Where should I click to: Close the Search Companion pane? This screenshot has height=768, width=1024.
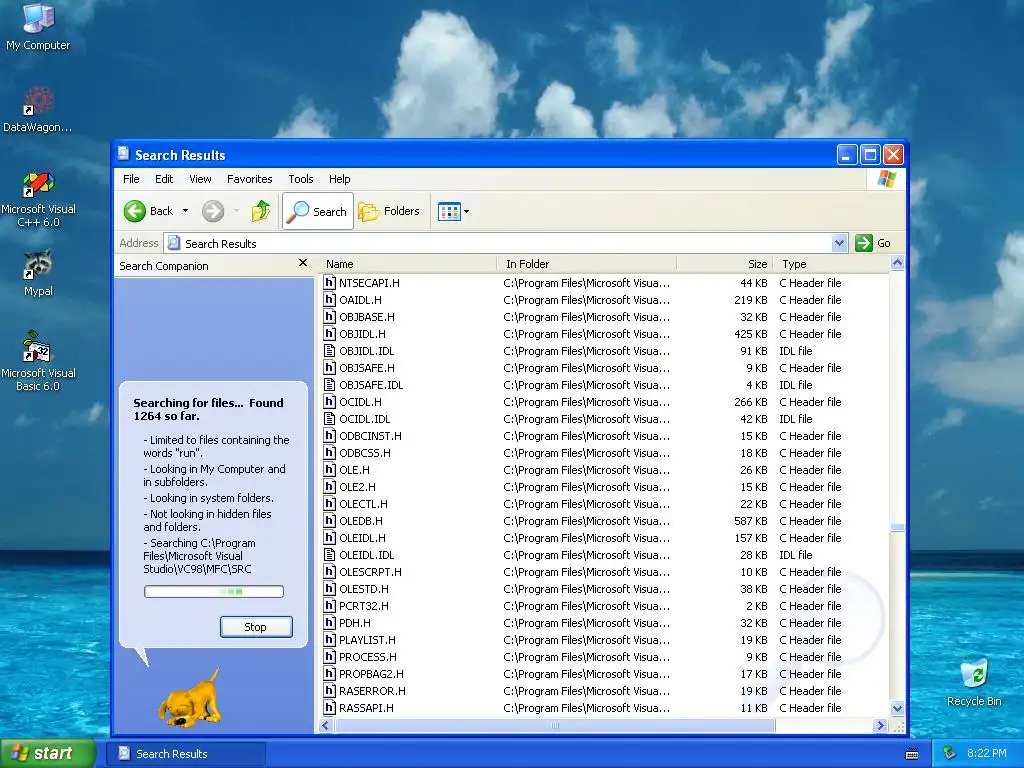(x=302, y=263)
